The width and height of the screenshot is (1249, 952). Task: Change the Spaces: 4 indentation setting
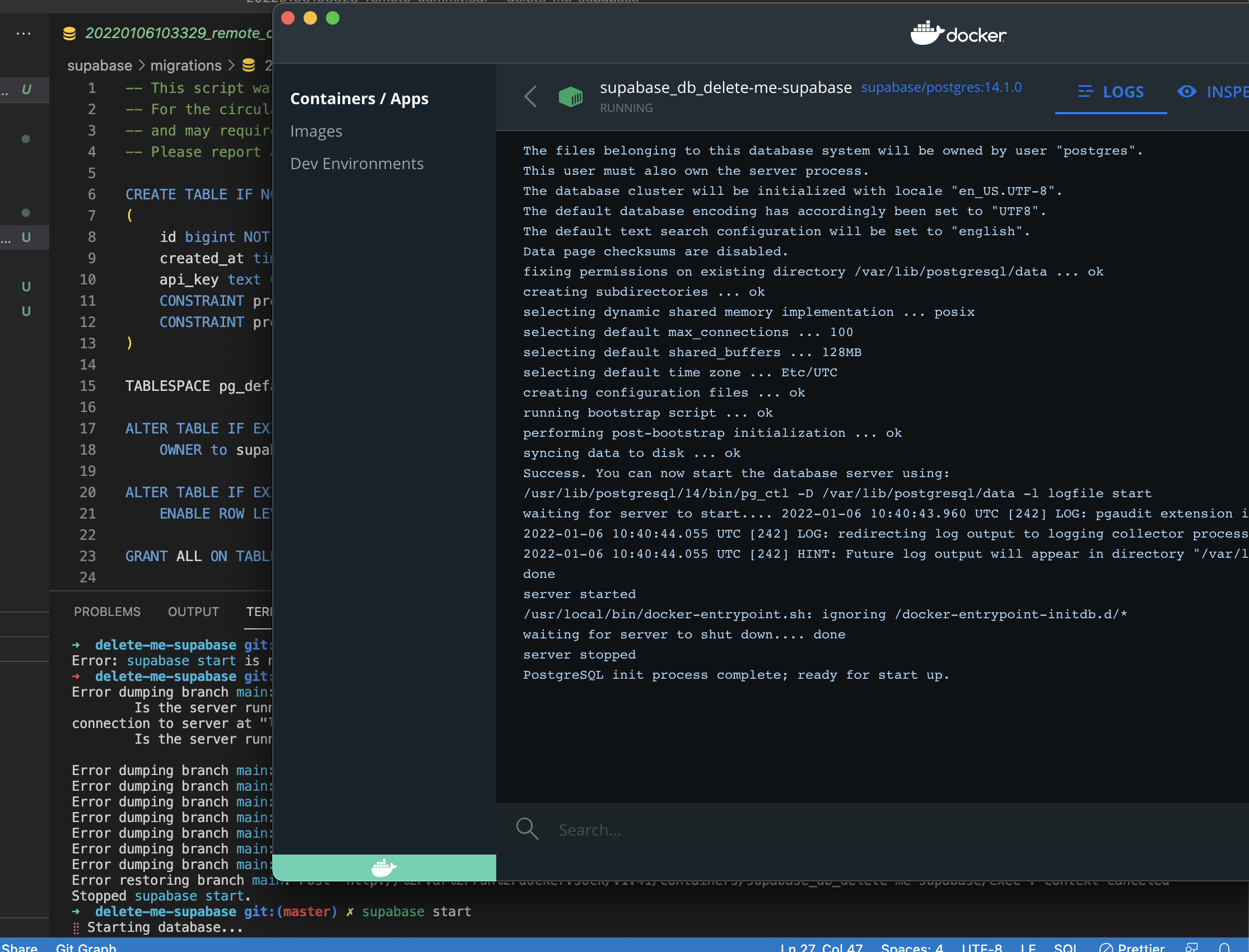912,947
